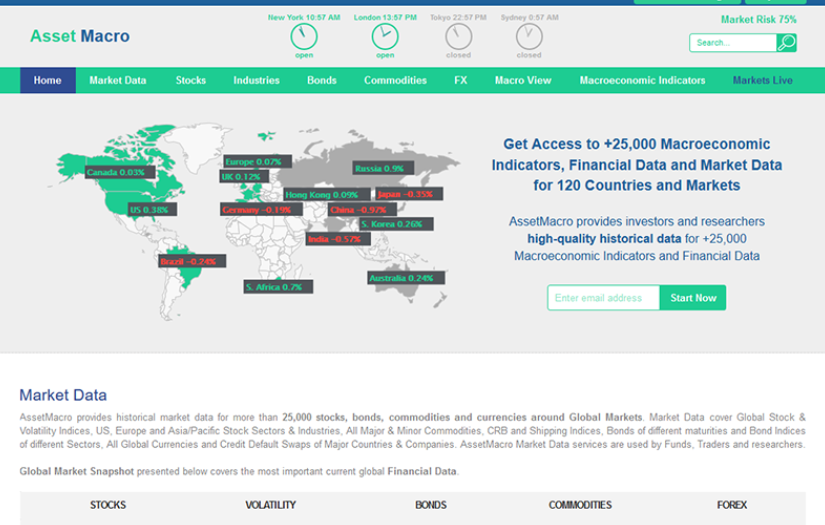Click the China -0.97% map label
Viewport: 825px width, 525px height.
pyautogui.click(x=363, y=210)
